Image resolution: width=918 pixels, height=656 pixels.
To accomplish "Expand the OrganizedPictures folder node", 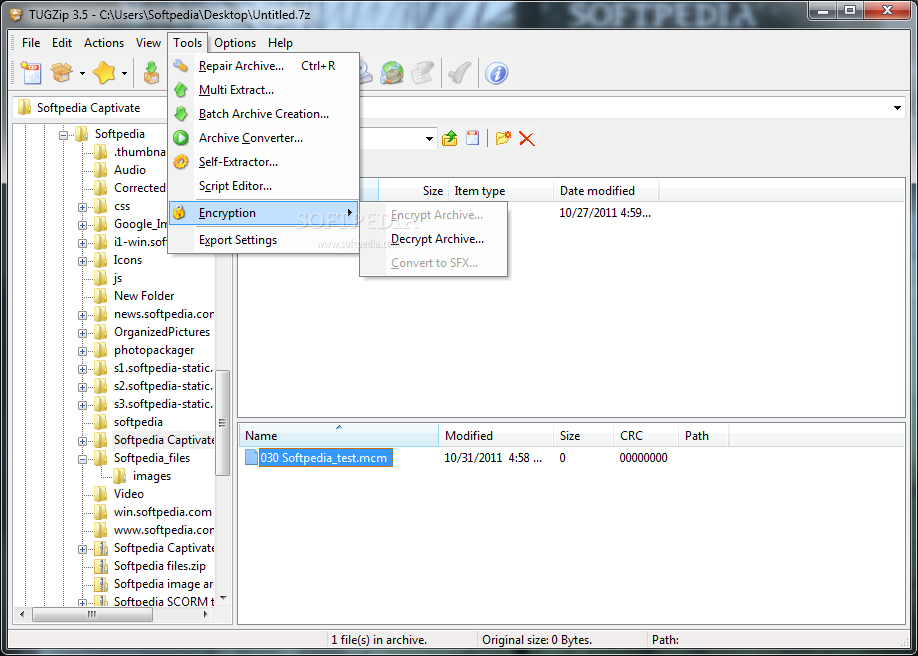I will 82,333.
